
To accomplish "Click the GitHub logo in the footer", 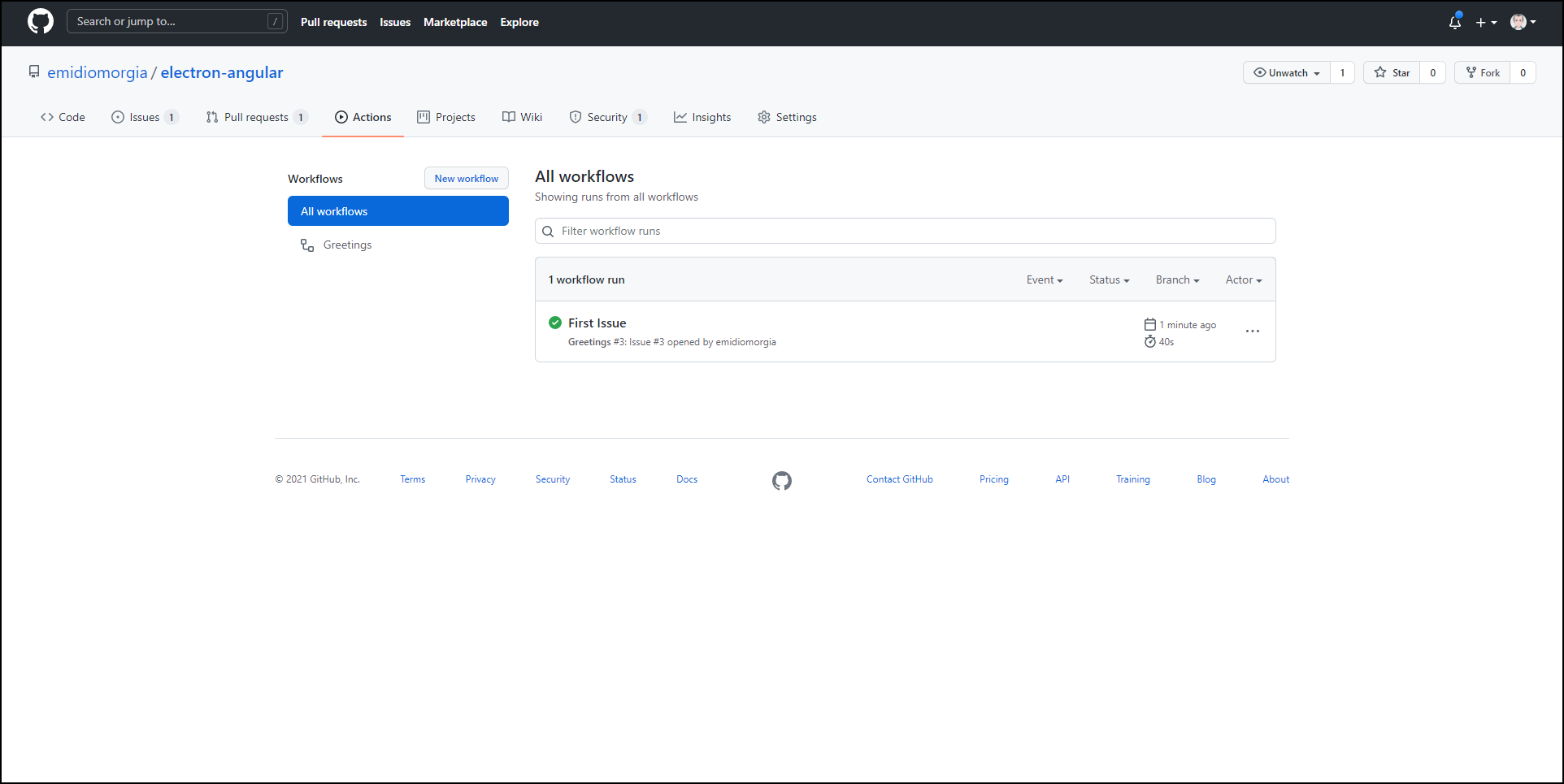I will [781, 481].
